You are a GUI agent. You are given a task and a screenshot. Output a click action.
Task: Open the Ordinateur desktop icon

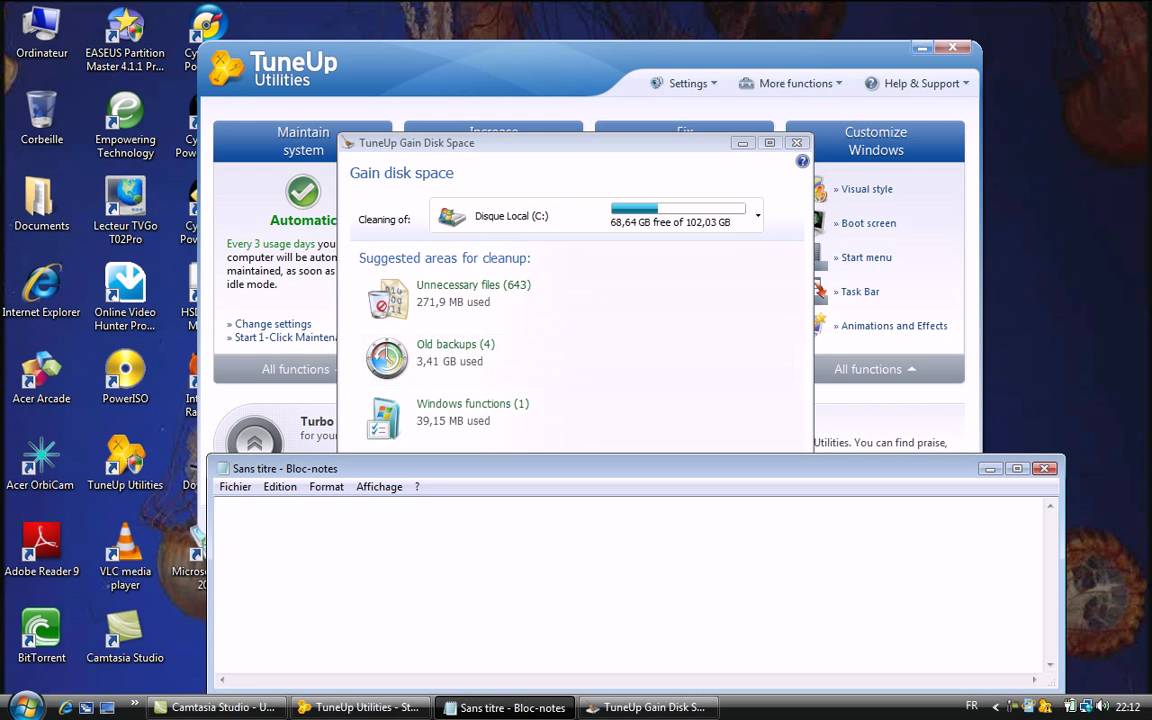41,33
